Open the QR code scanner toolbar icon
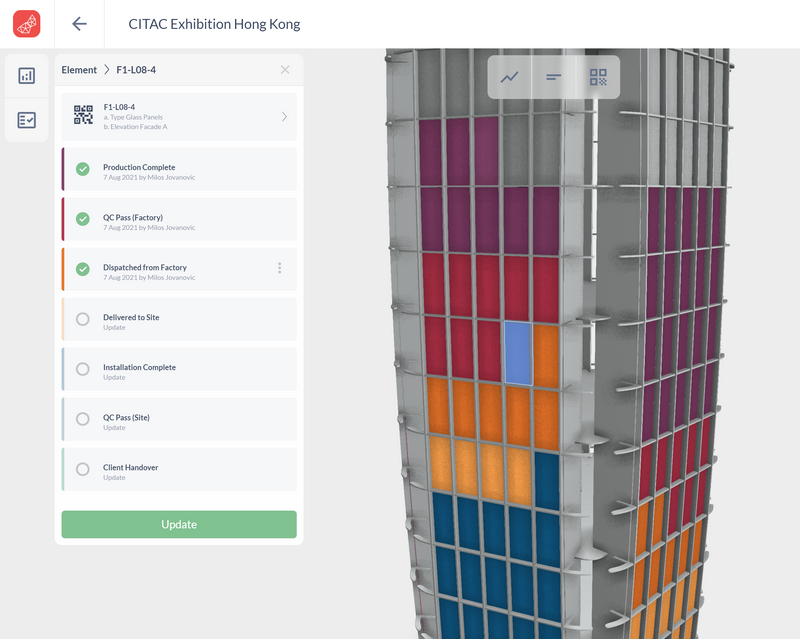The height and width of the screenshot is (639, 800). [598, 77]
